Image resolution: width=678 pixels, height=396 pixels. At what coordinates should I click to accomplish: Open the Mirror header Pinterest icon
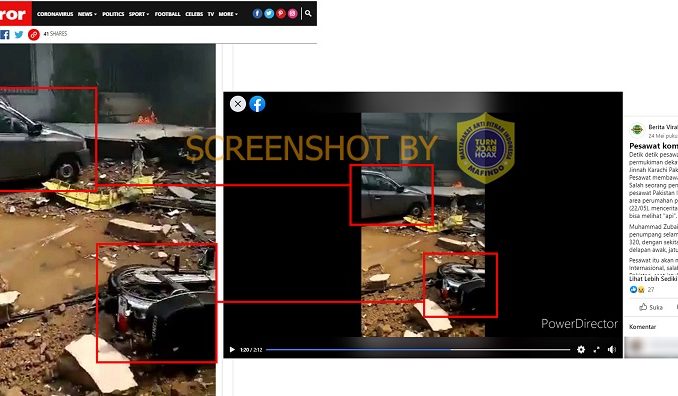coord(281,13)
